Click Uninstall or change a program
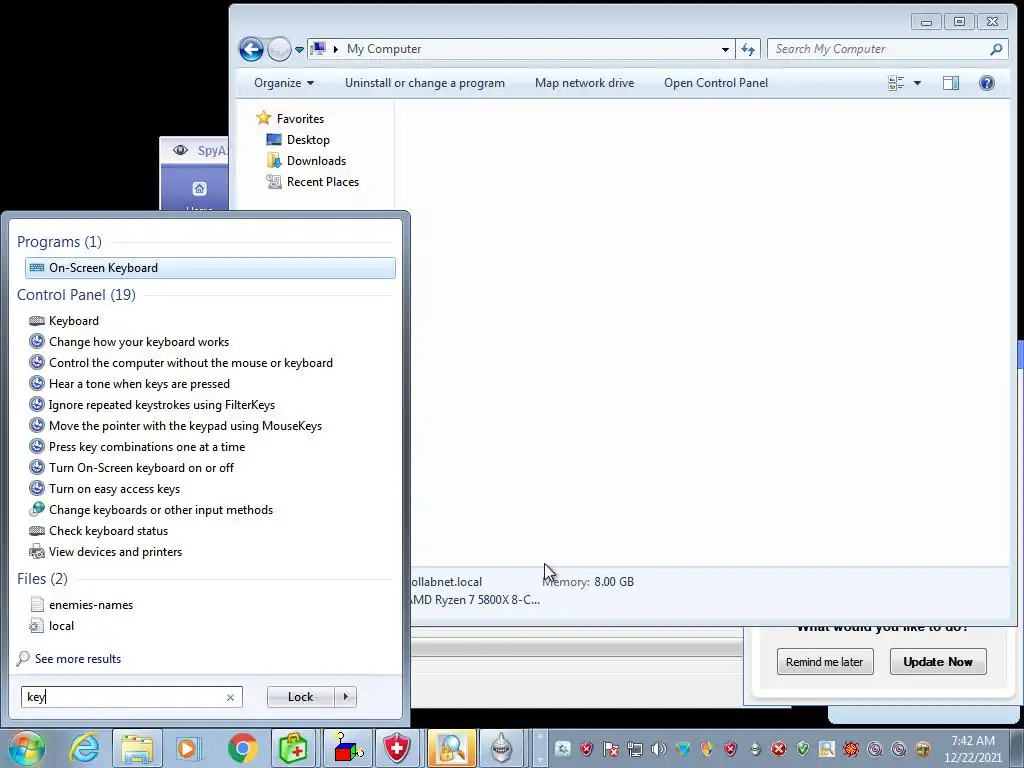The image size is (1024, 768). (x=424, y=83)
